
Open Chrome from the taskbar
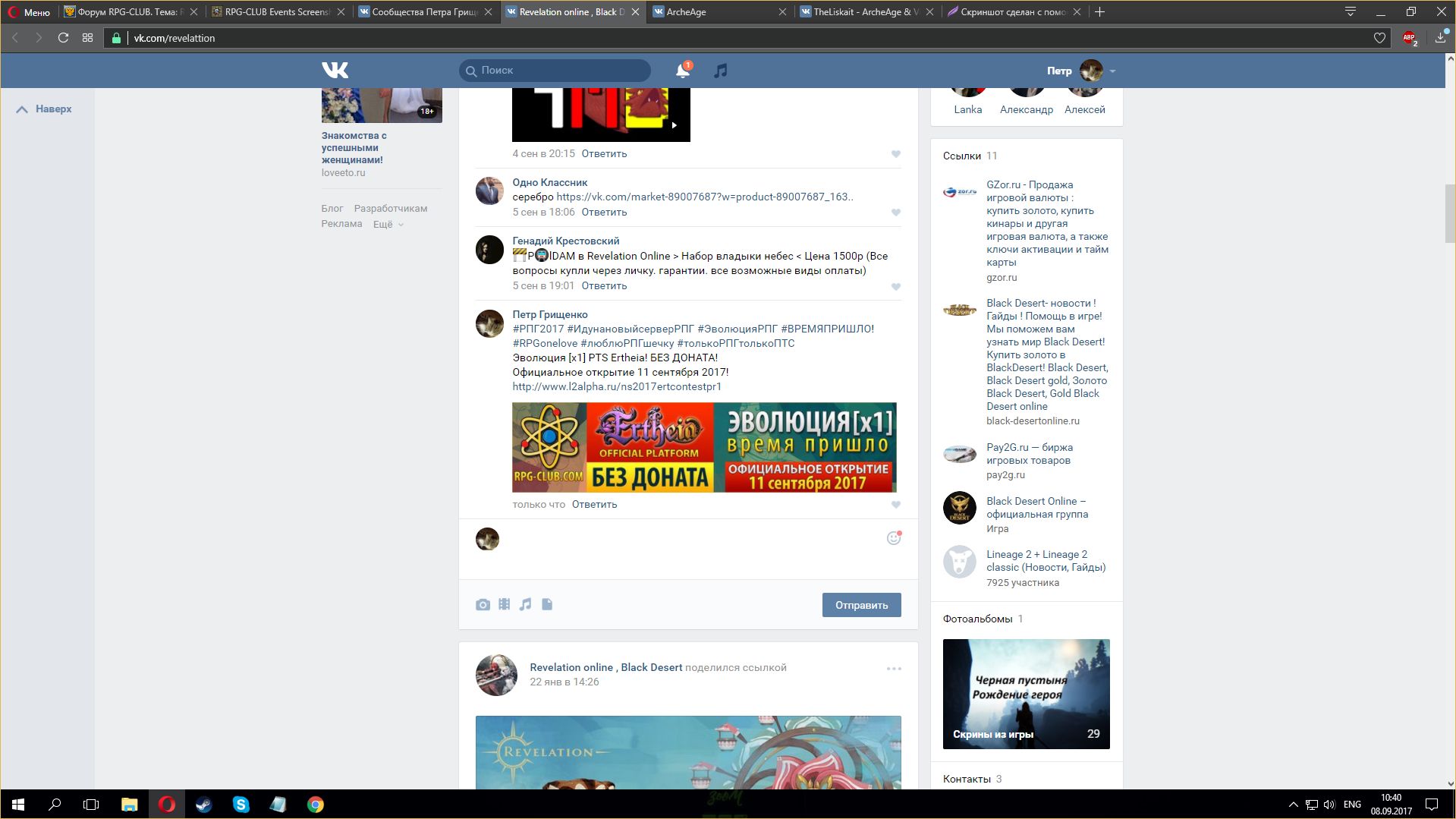pos(315,805)
